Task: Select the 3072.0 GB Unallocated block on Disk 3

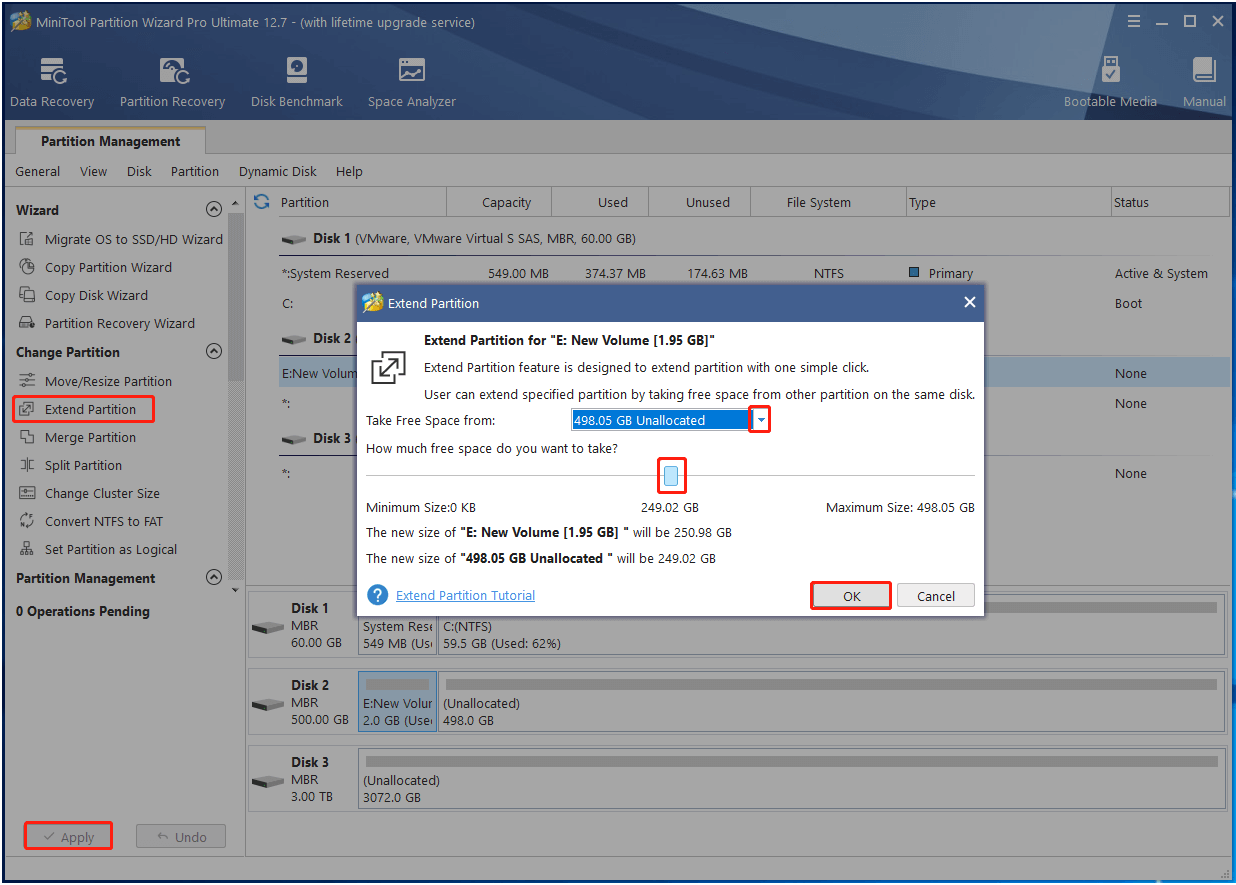Action: point(792,778)
